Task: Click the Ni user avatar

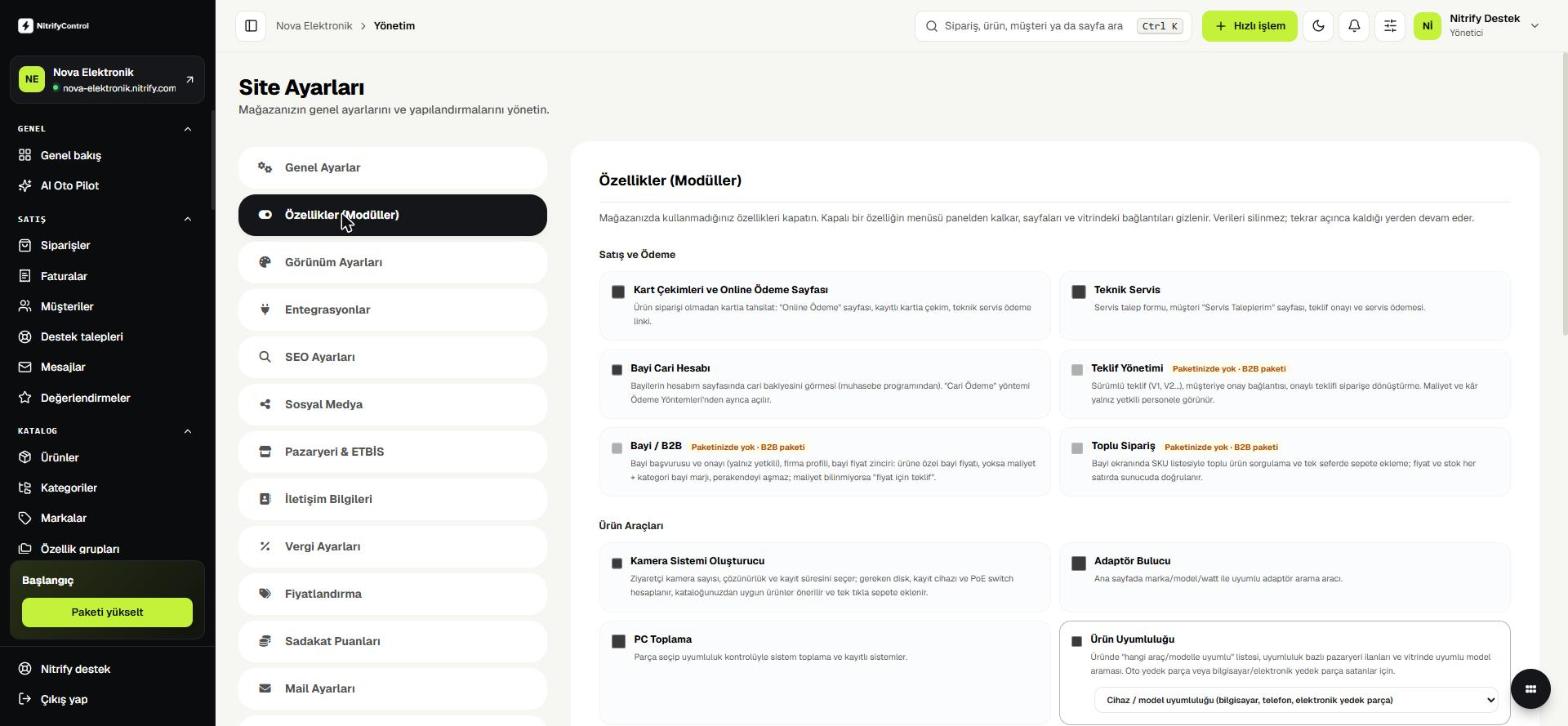Action: [1427, 26]
